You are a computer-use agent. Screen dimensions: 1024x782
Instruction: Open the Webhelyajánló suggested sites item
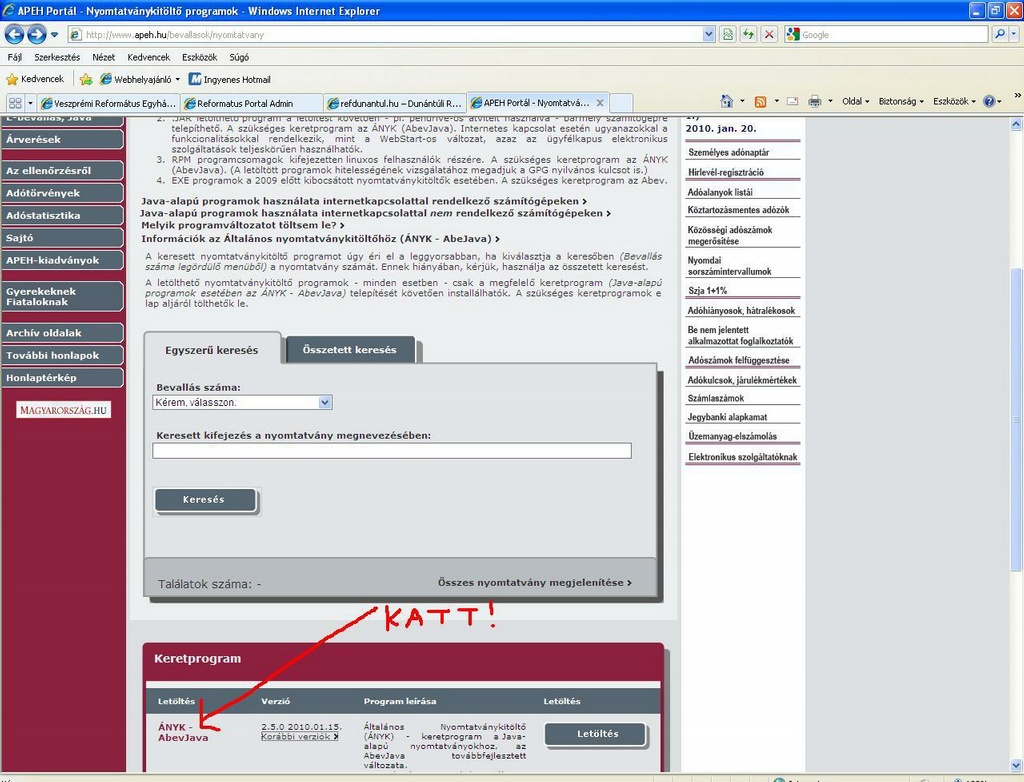pyautogui.click(x=139, y=80)
